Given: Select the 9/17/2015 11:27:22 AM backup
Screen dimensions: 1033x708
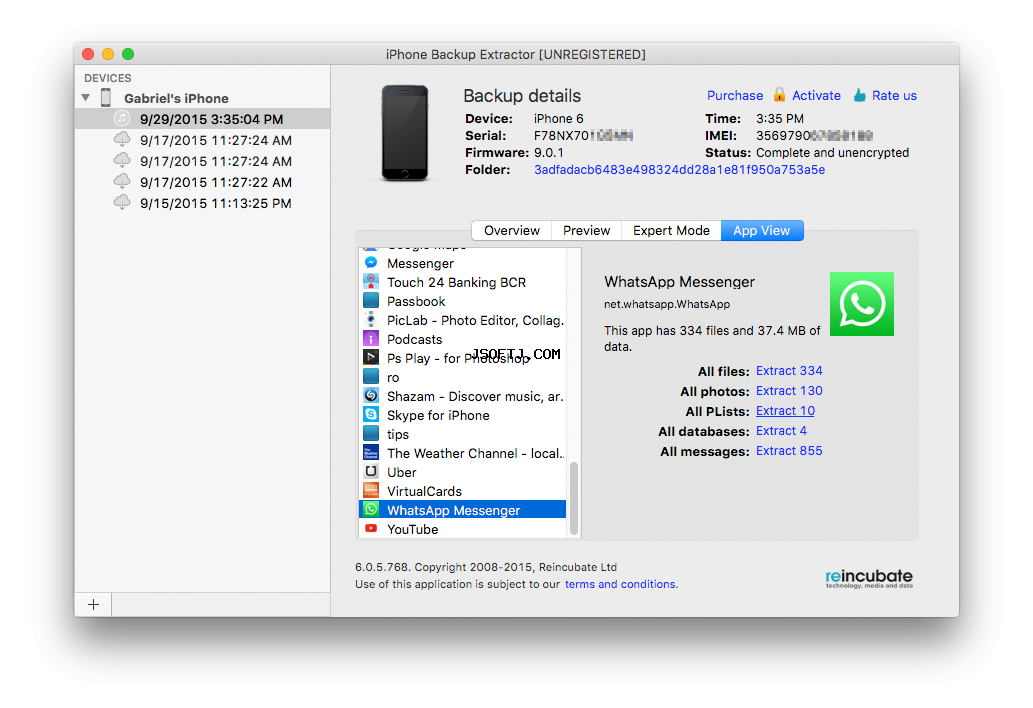Looking at the screenshot, I should point(202,182).
